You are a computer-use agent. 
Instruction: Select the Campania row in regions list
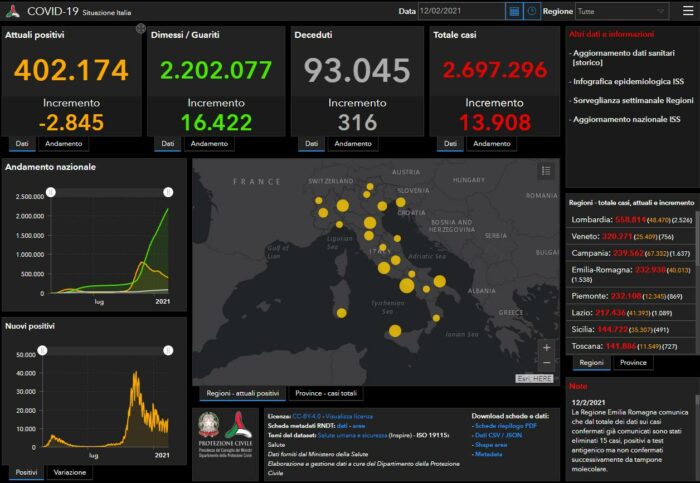(x=631, y=253)
